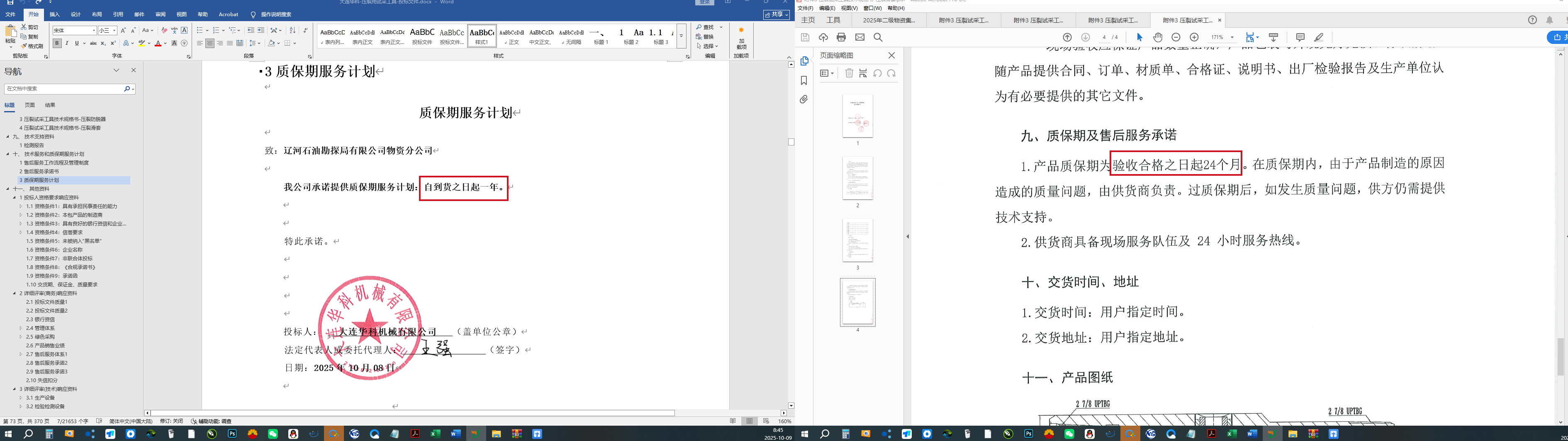This screenshot has height=441, width=1568.
Task: Open attachments panel in Acrobat sidebar
Action: pyautogui.click(x=804, y=99)
